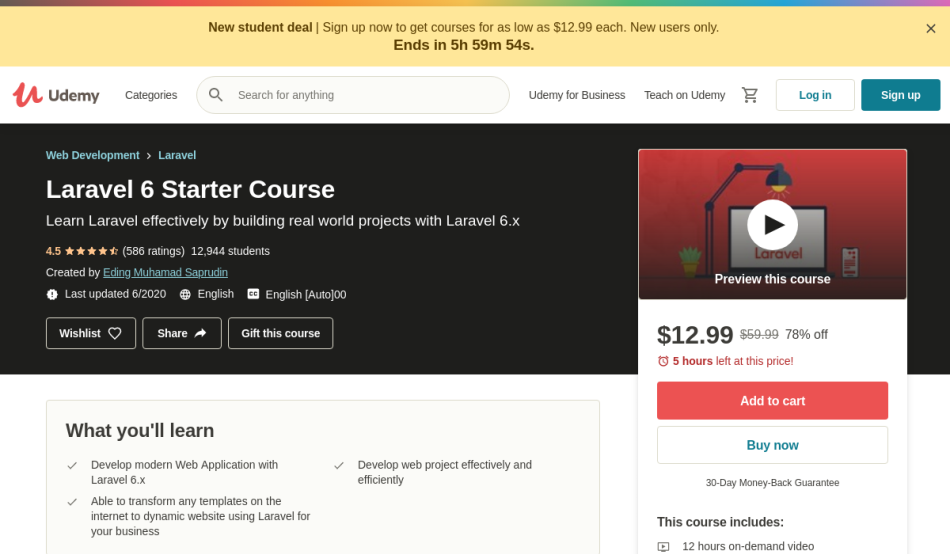Click the last updated badge icon
This screenshot has height=554, width=950.
point(52,295)
